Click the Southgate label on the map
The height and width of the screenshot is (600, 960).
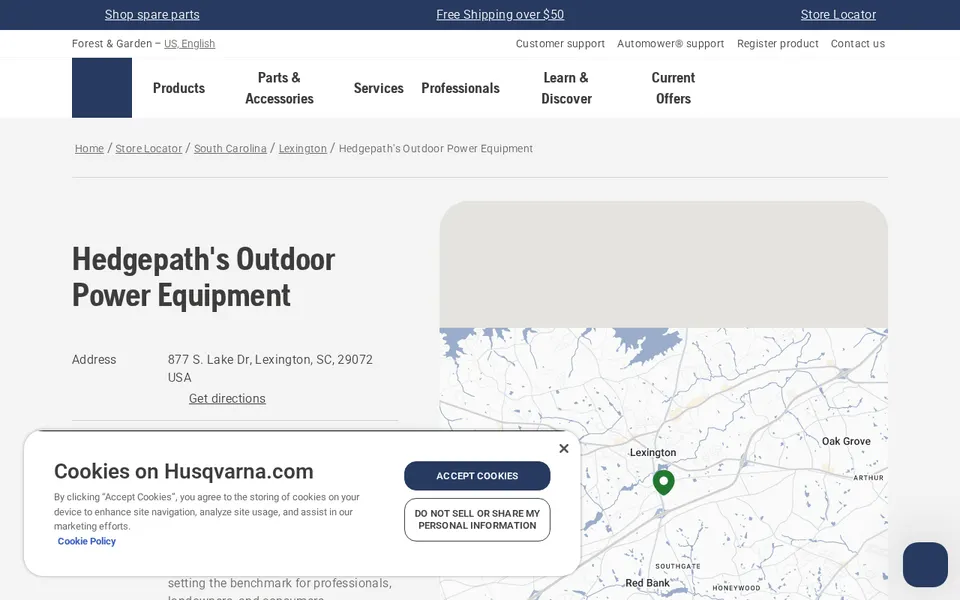point(678,566)
